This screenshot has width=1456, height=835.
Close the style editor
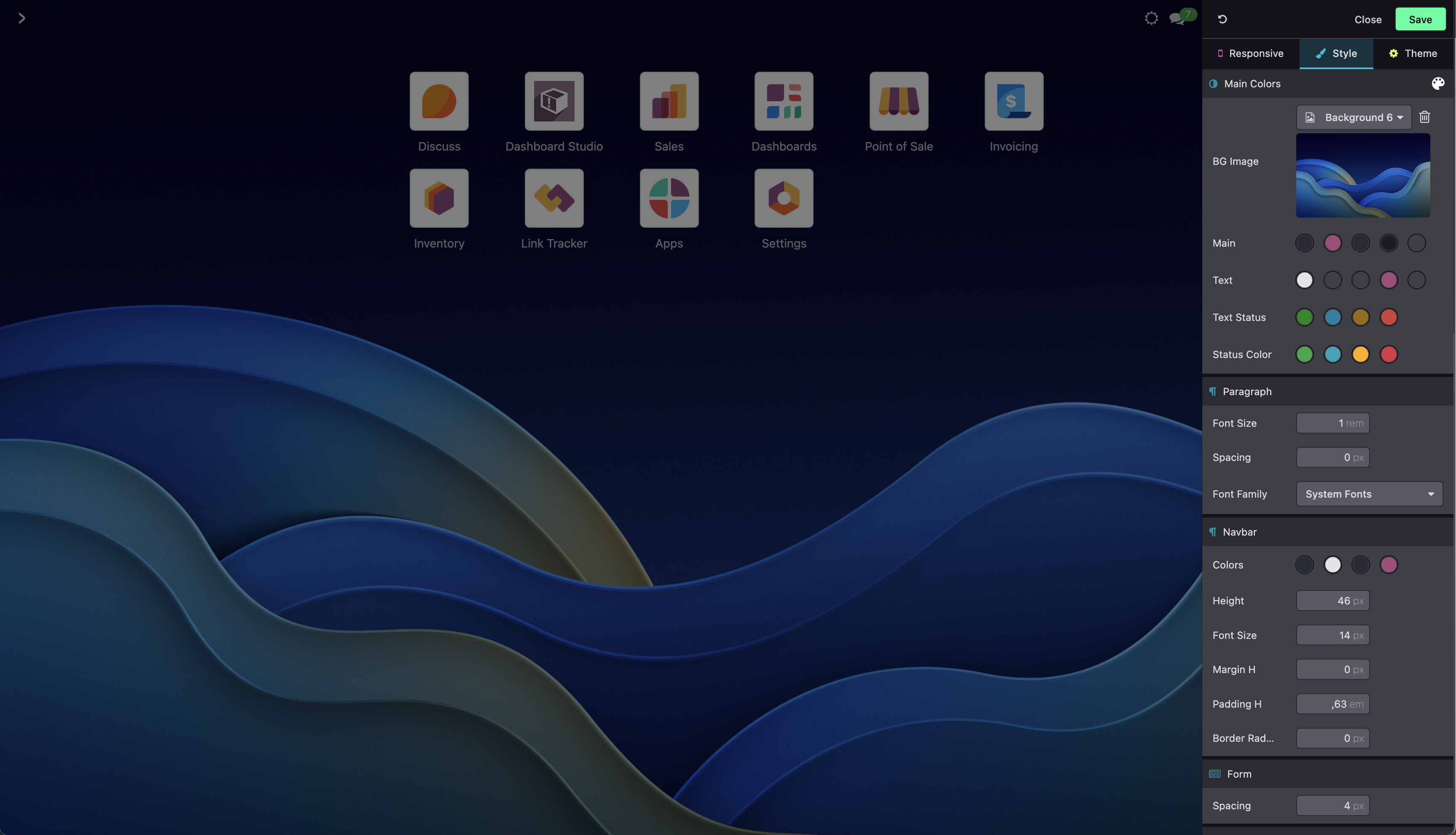pos(1368,19)
